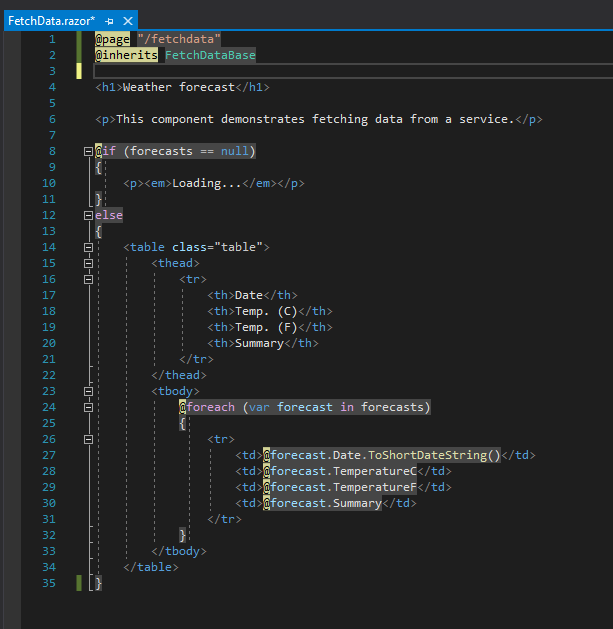Collapse the @foreach loop block
The height and width of the screenshot is (629, 613).
89,407
